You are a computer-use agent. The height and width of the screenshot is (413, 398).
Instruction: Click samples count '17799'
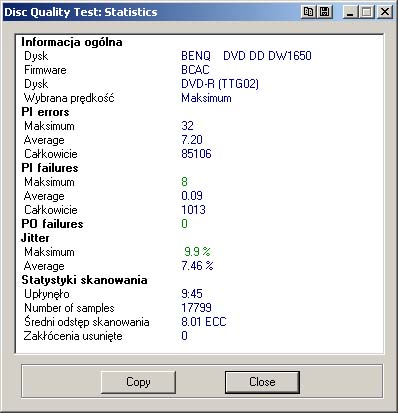196,308
